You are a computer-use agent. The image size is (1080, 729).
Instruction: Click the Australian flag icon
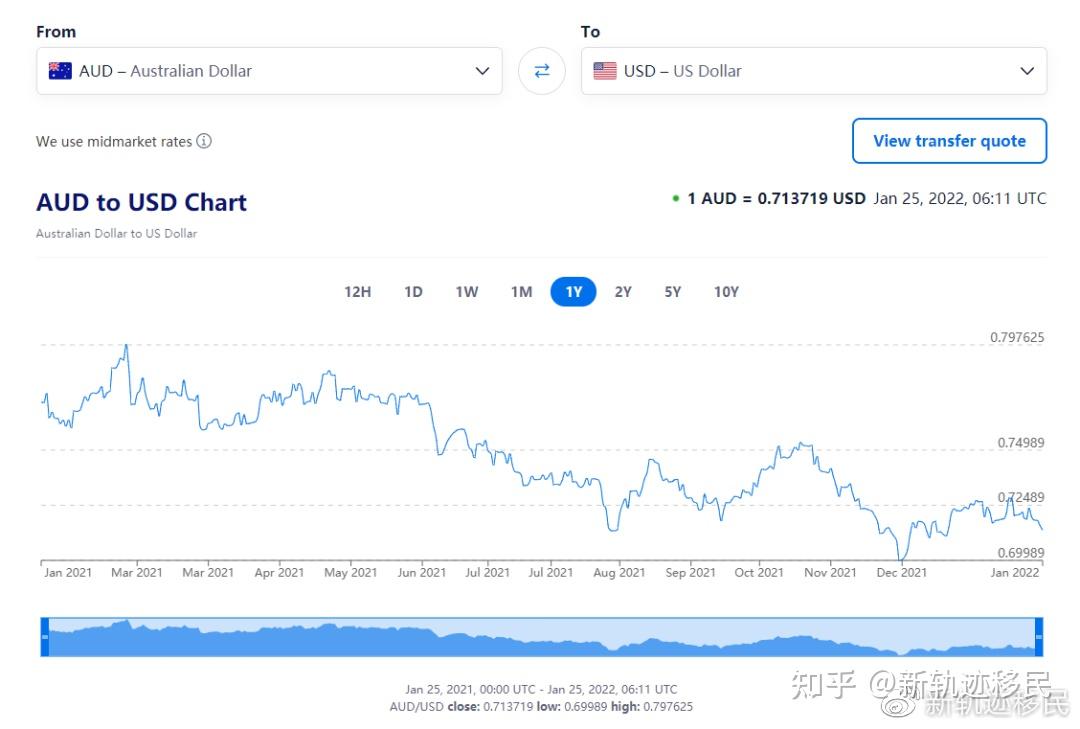pos(60,71)
